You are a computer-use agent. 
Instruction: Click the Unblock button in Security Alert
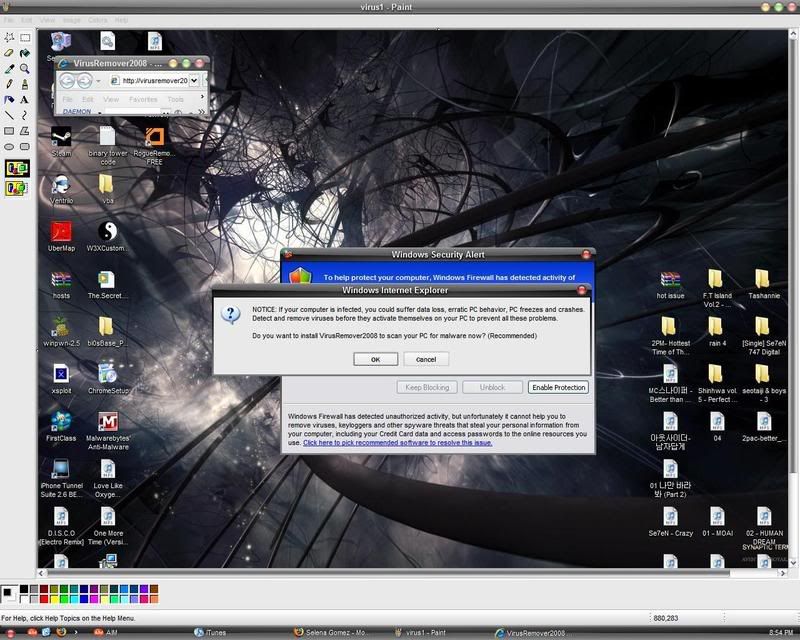492,387
